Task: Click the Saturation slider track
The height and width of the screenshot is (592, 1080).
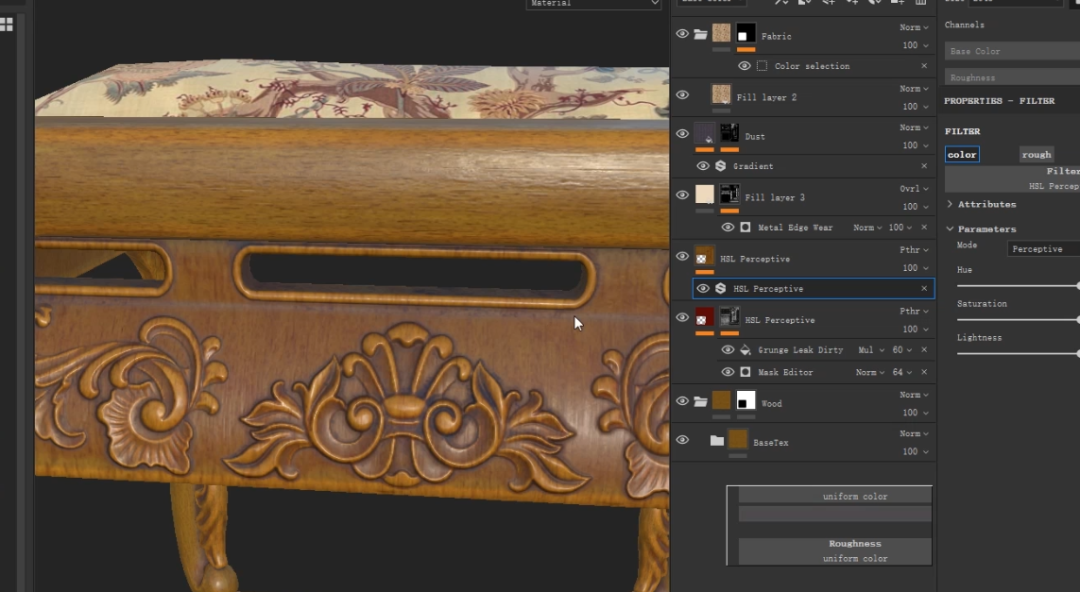Action: [x=1016, y=320]
